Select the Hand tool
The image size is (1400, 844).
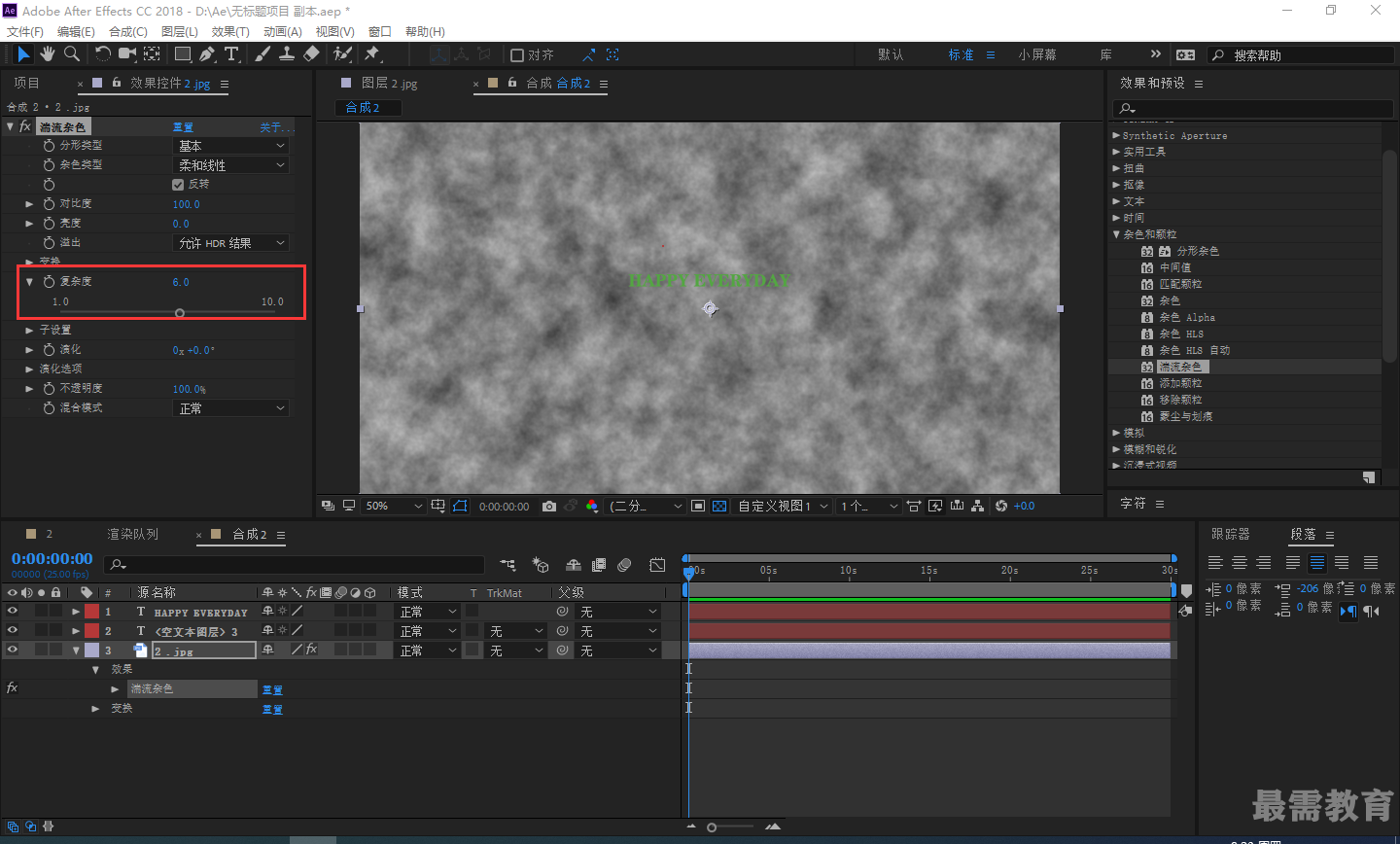[x=47, y=54]
